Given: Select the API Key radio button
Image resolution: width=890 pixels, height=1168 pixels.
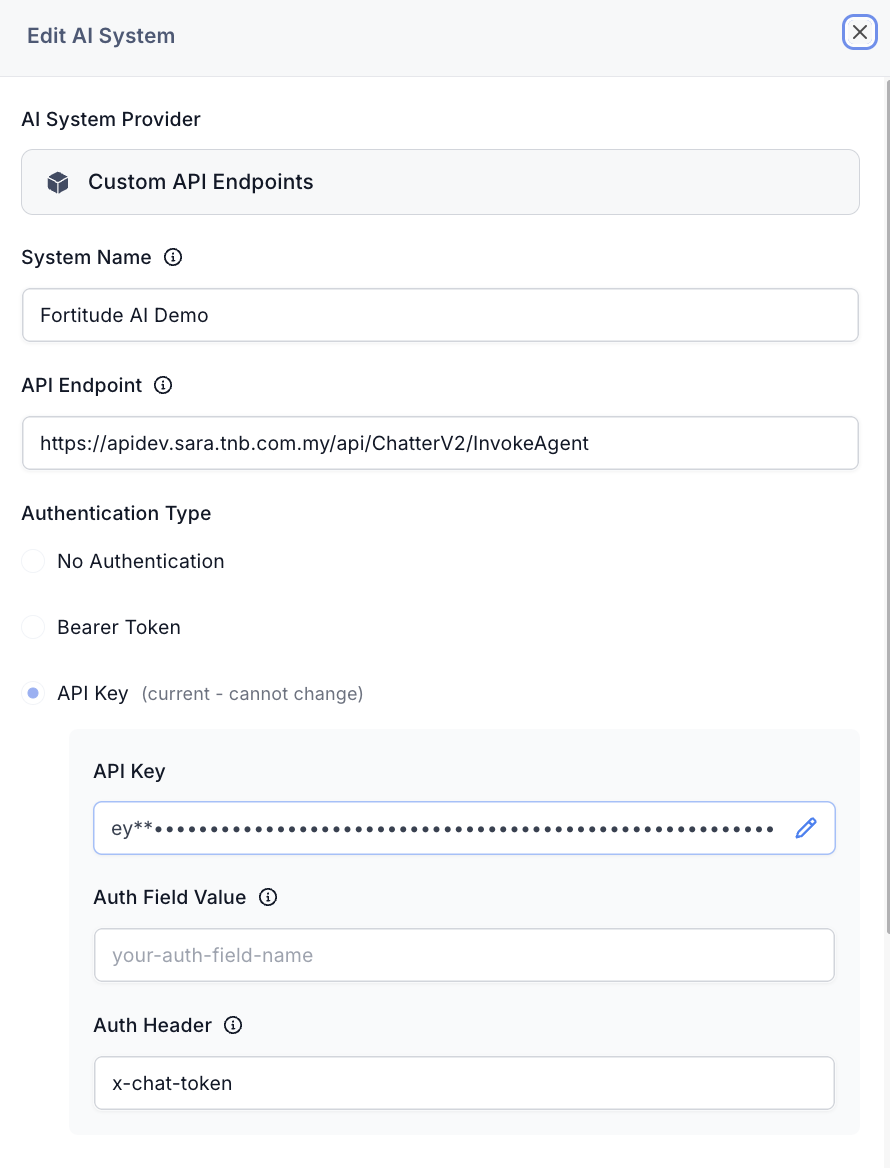Looking at the screenshot, I should click(34, 693).
